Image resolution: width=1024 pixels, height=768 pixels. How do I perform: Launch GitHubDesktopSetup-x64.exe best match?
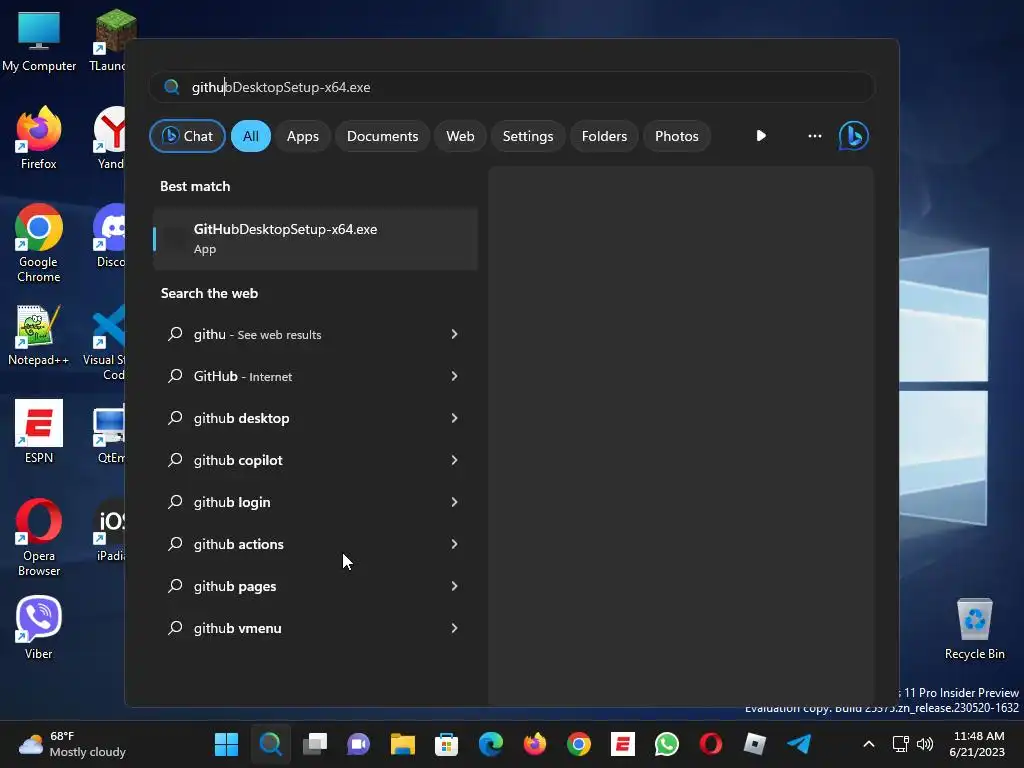coord(315,238)
